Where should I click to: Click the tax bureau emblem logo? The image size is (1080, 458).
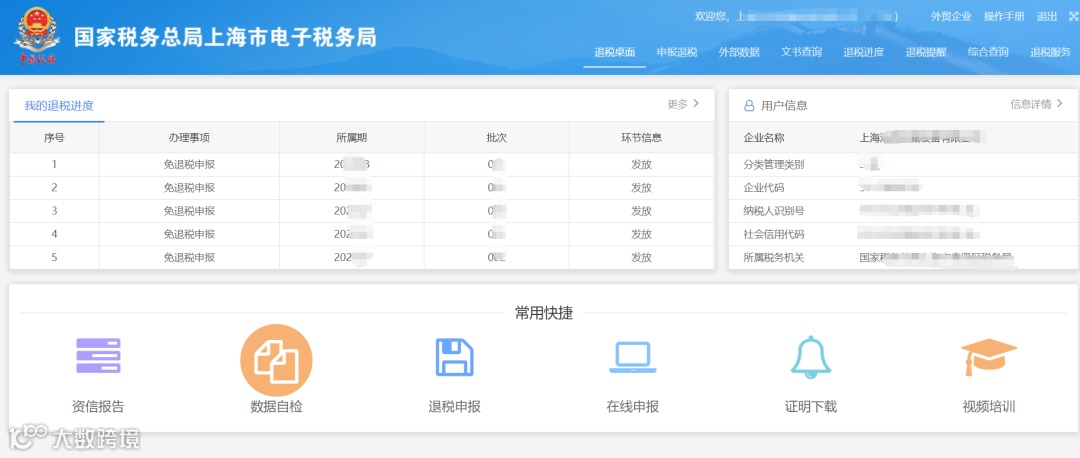37,36
